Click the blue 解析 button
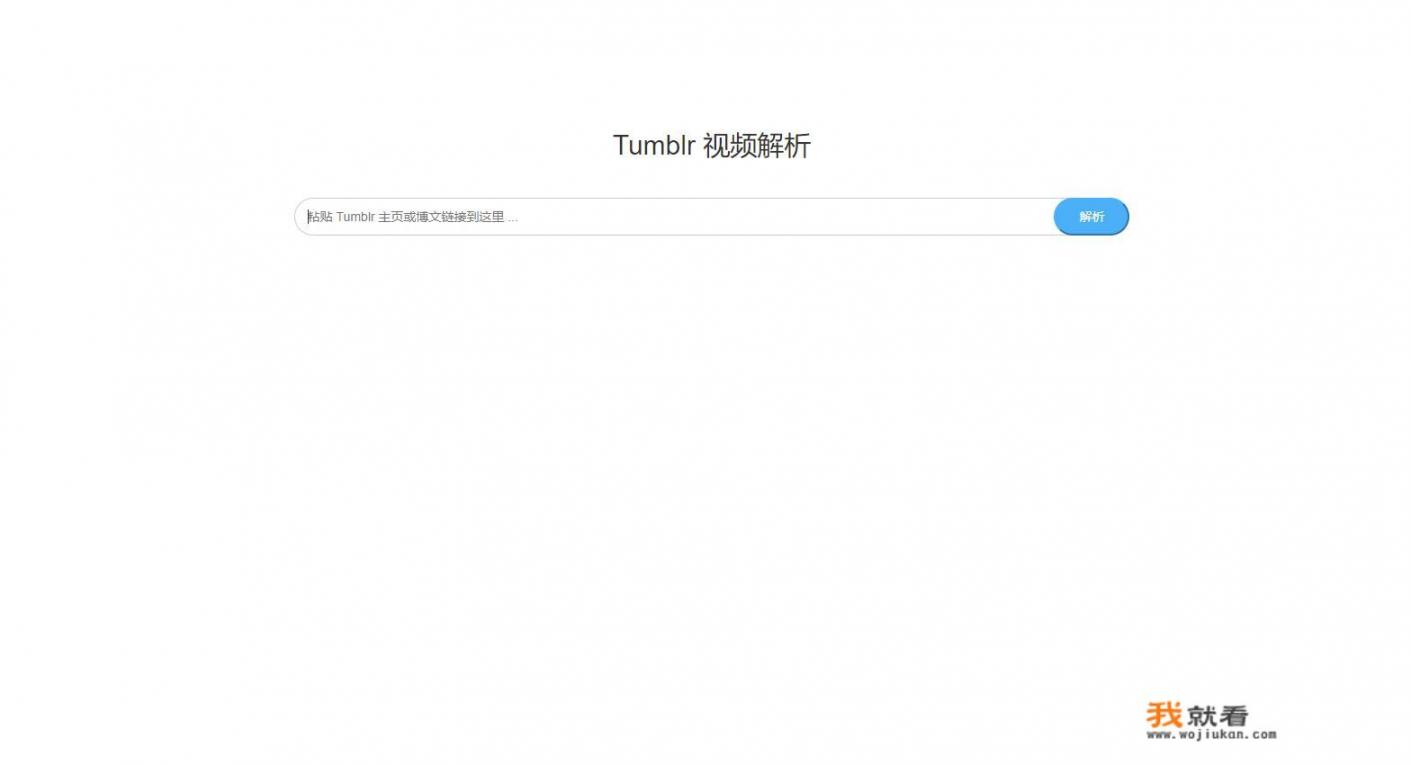 tap(1091, 217)
